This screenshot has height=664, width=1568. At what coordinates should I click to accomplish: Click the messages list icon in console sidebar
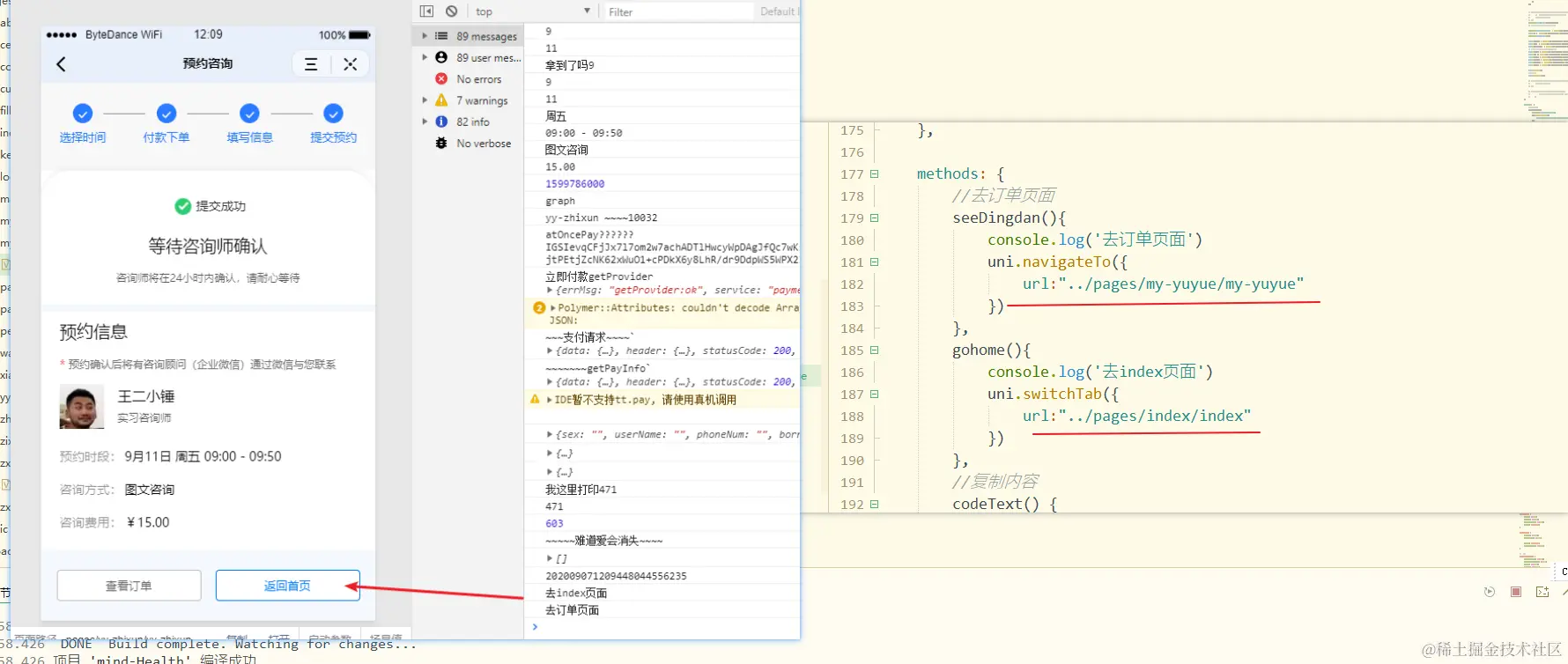[x=441, y=36]
